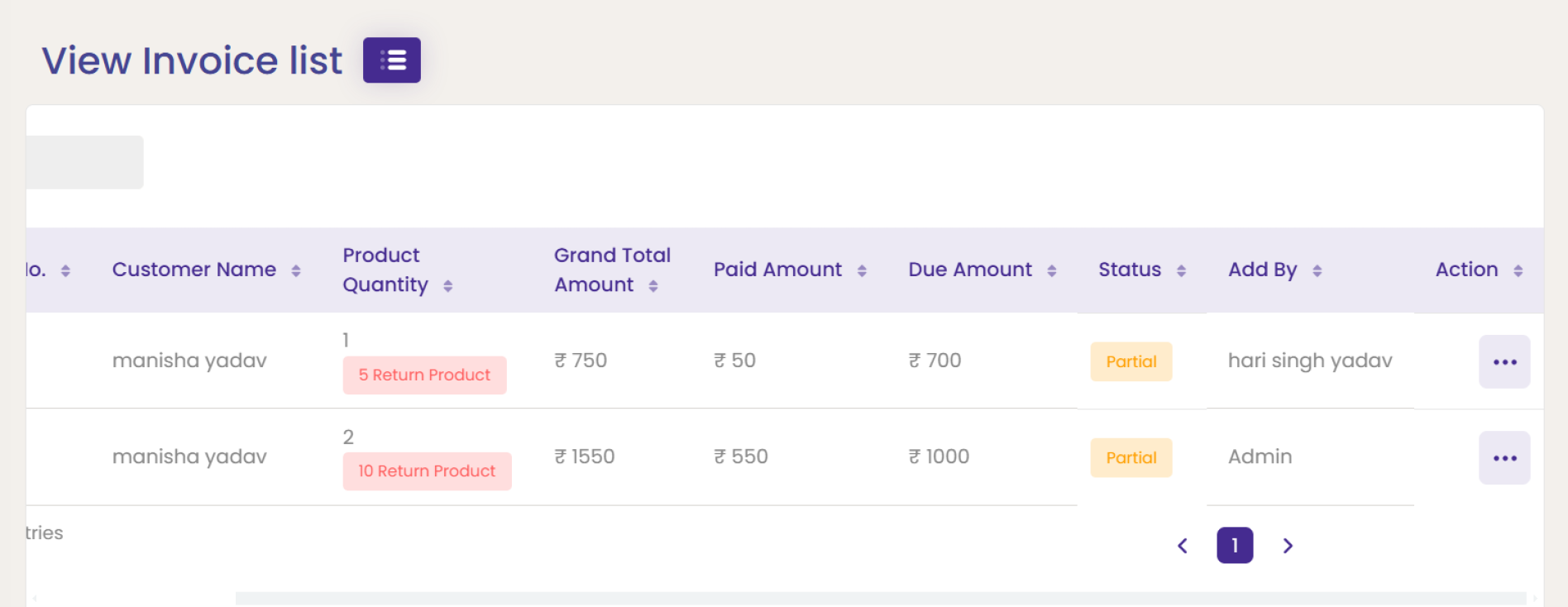Sort by Grand Total Amount arrows

(653, 286)
